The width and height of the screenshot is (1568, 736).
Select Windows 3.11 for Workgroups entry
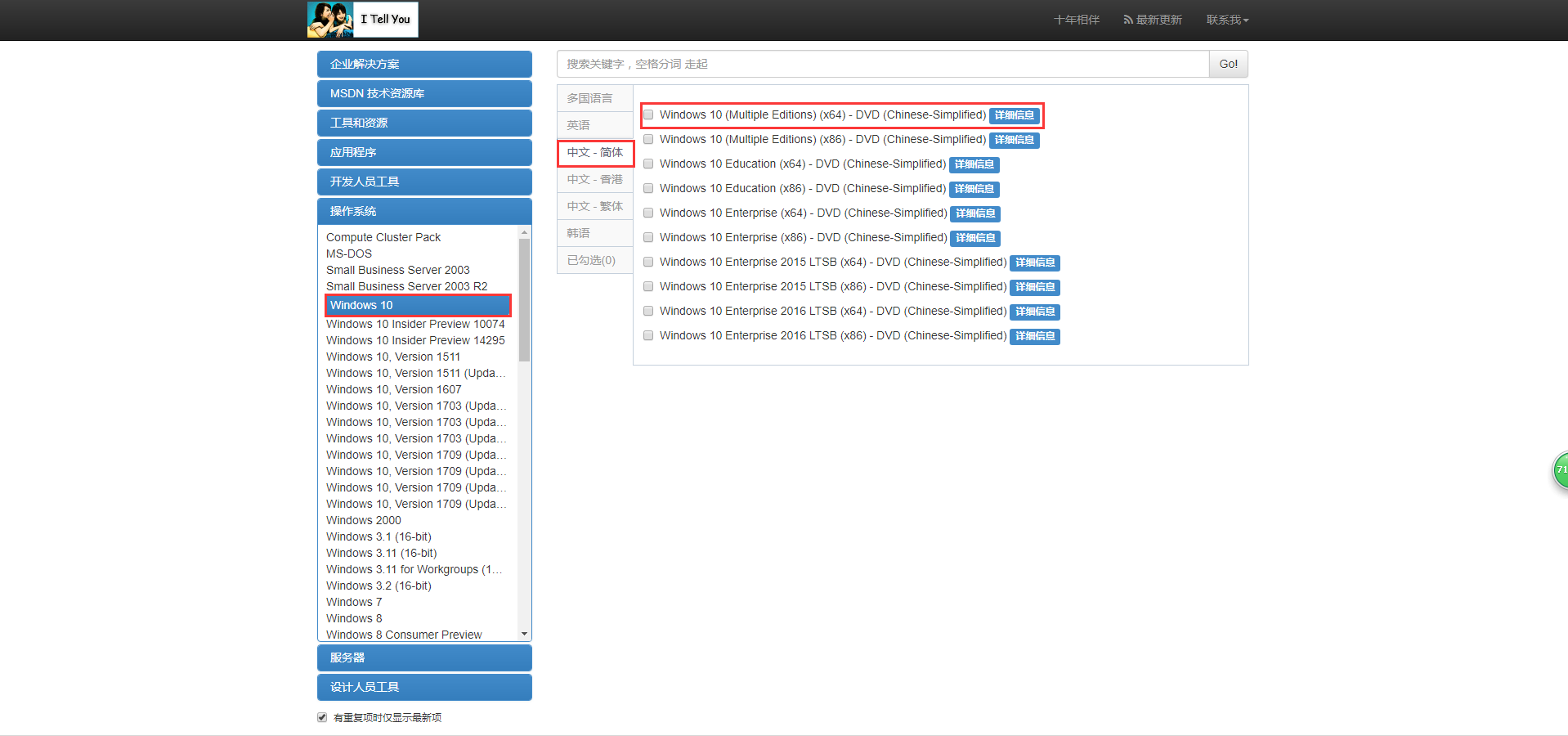tap(414, 569)
